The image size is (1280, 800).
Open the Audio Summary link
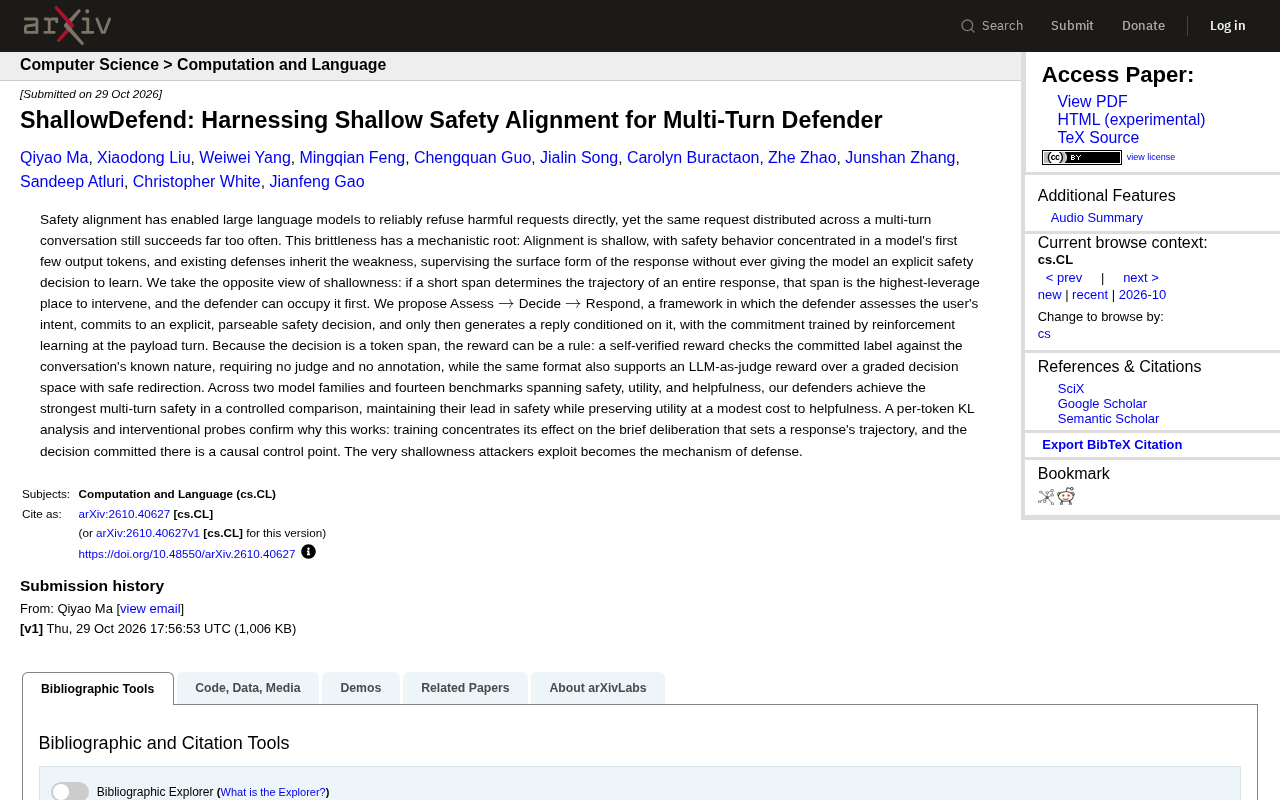(1097, 218)
